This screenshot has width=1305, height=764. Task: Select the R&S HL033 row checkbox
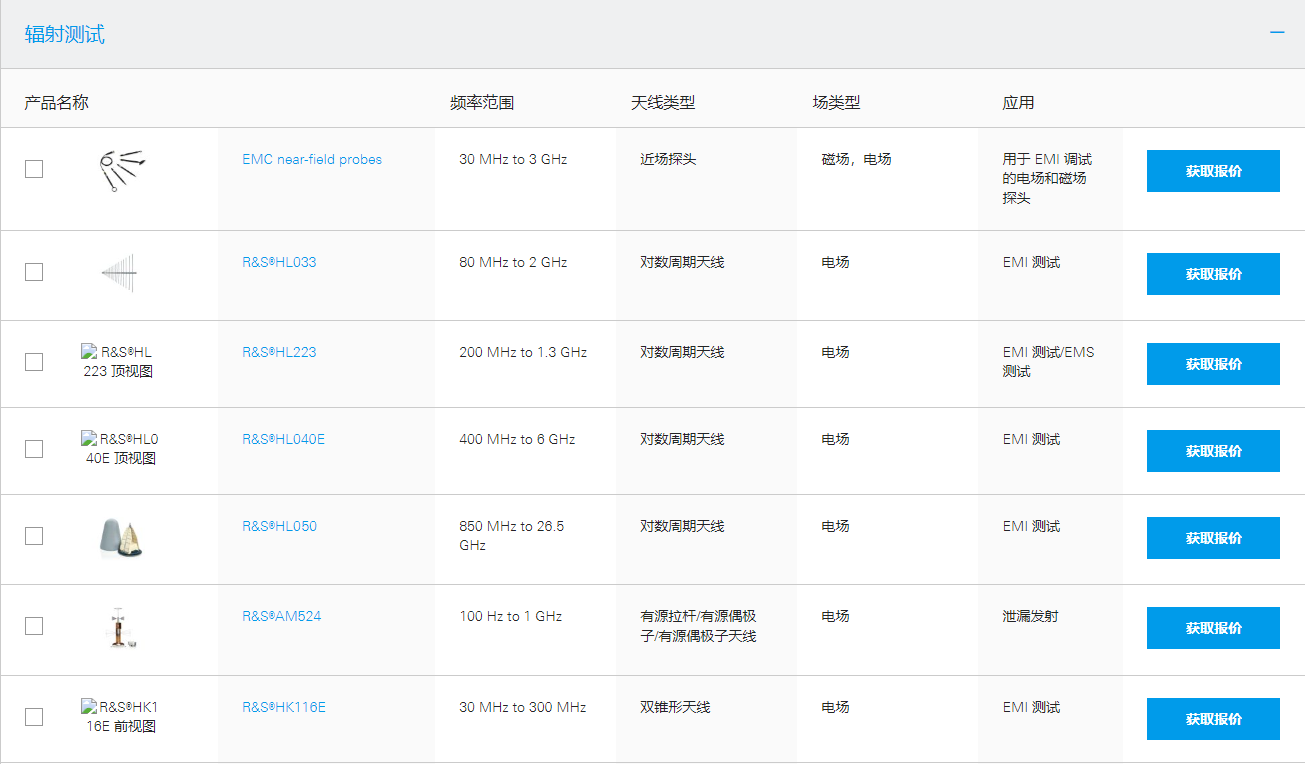[x=34, y=272]
